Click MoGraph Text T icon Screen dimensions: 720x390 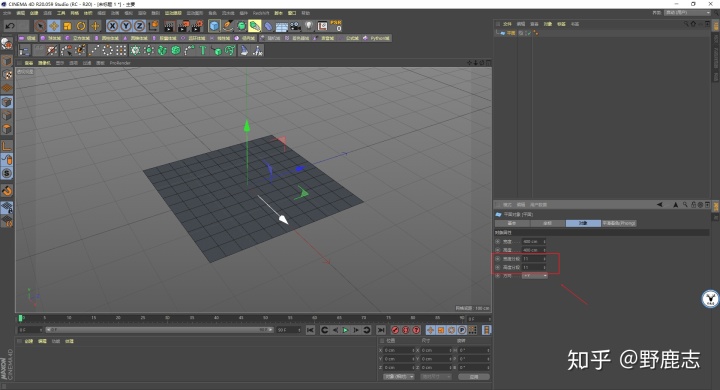pos(202,50)
